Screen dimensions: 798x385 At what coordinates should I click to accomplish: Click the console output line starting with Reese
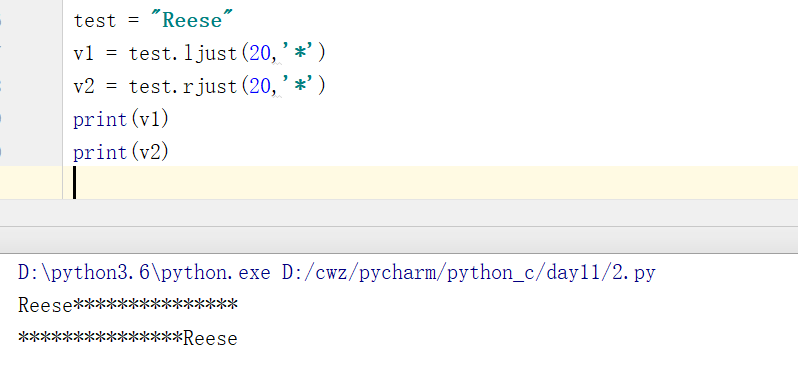(128, 306)
